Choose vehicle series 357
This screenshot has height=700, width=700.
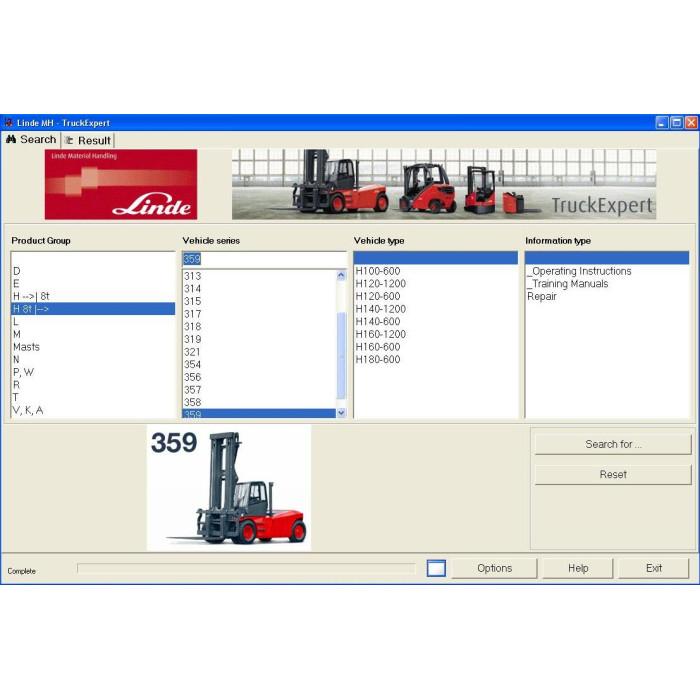[259, 390]
